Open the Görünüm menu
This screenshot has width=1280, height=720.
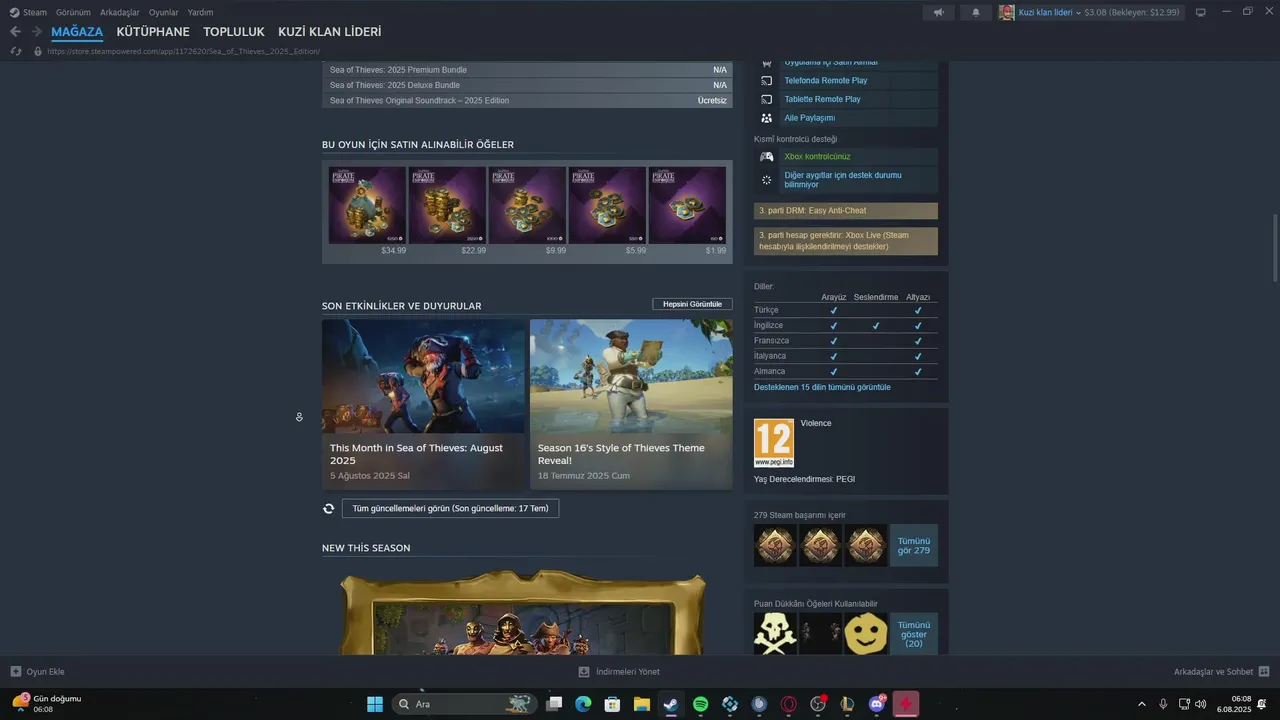(73, 12)
